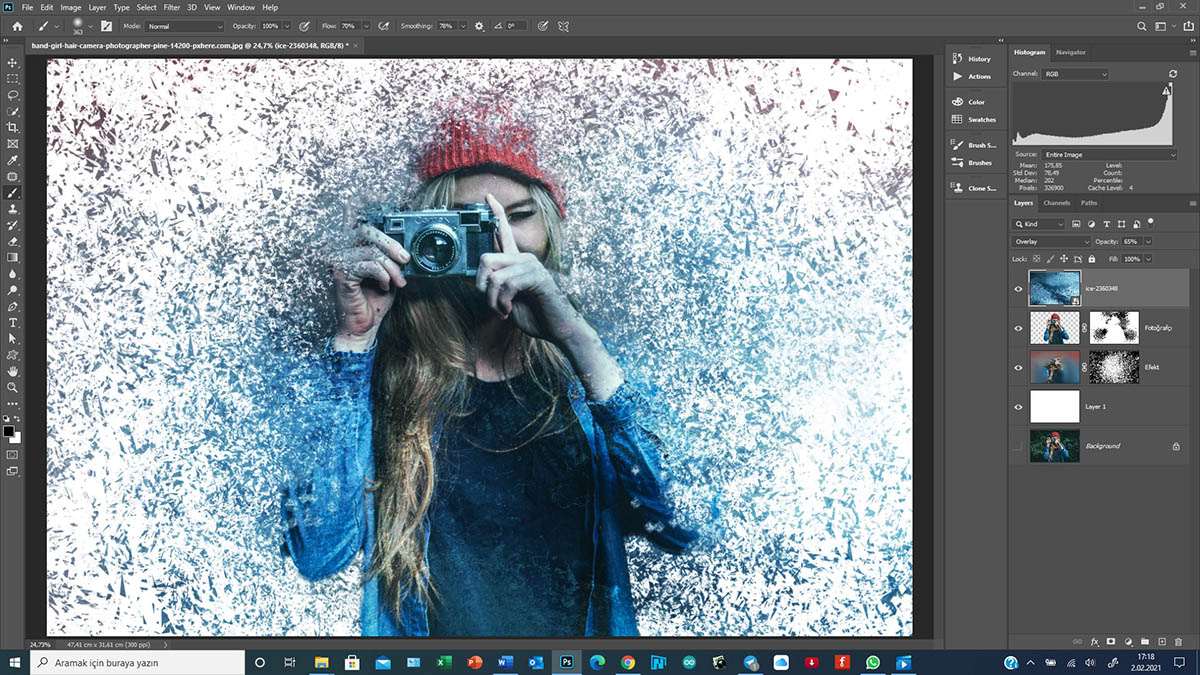Choose the Crop tool

point(13,128)
